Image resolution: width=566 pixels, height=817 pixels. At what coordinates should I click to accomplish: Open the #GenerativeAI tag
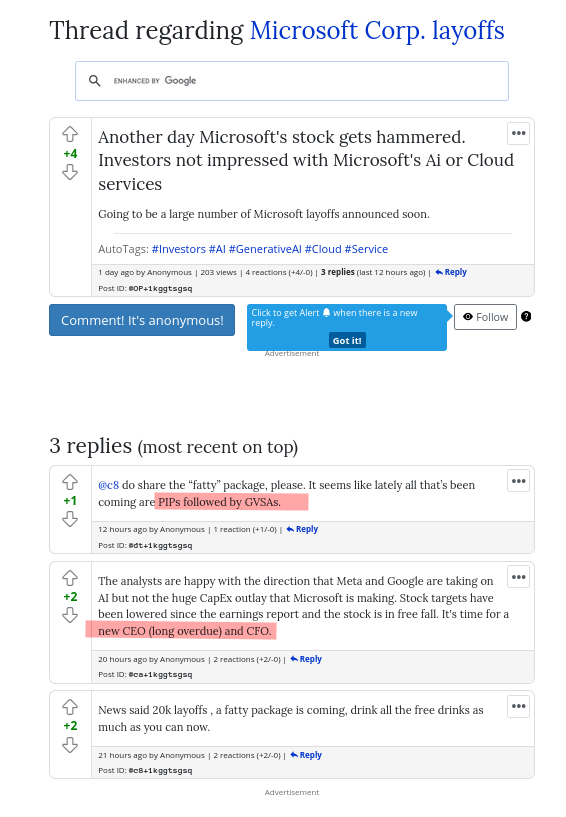point(265,249)
